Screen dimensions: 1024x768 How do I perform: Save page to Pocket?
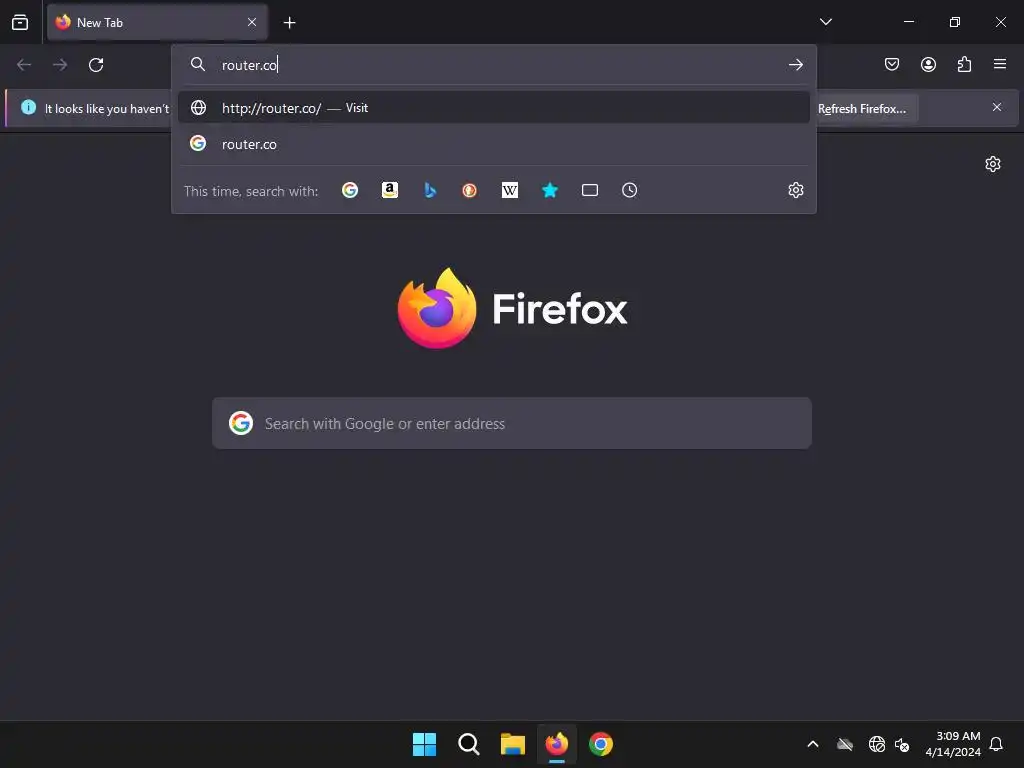pyautogui.click(x=891, y=64)
